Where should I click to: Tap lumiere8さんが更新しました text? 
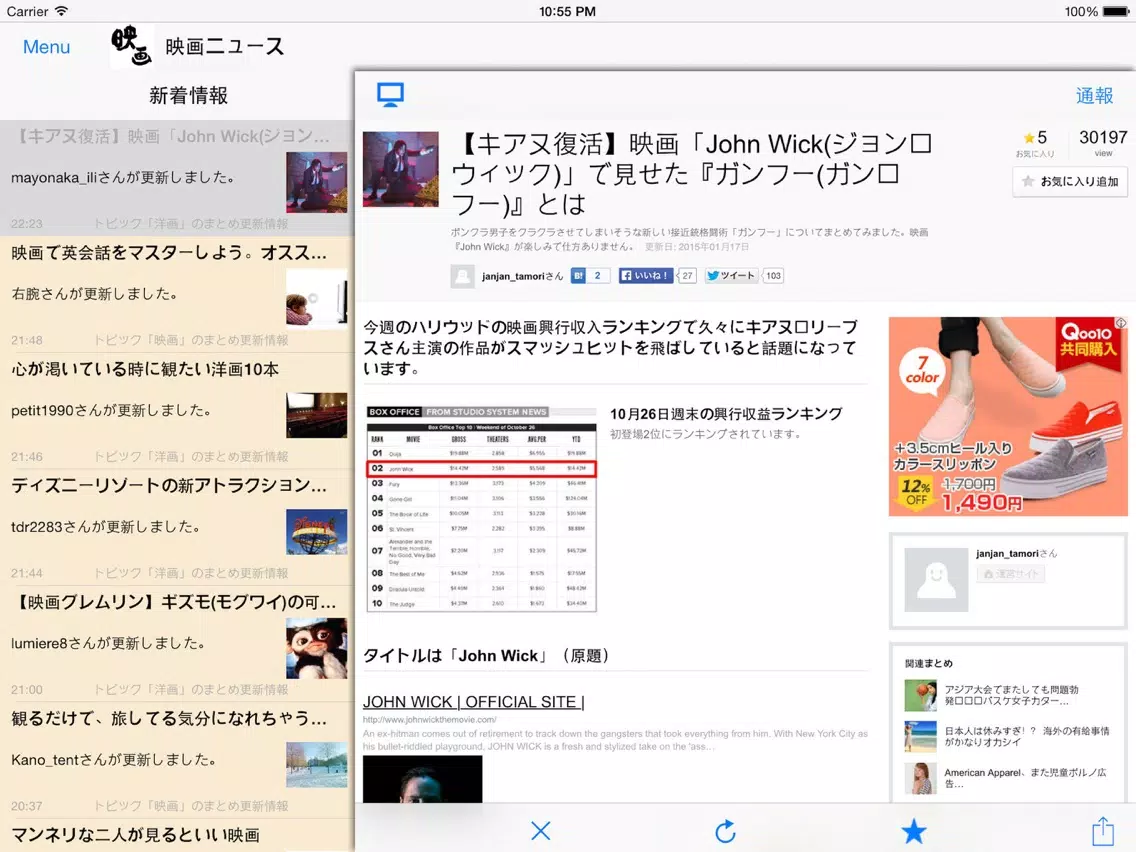[108, 643]
